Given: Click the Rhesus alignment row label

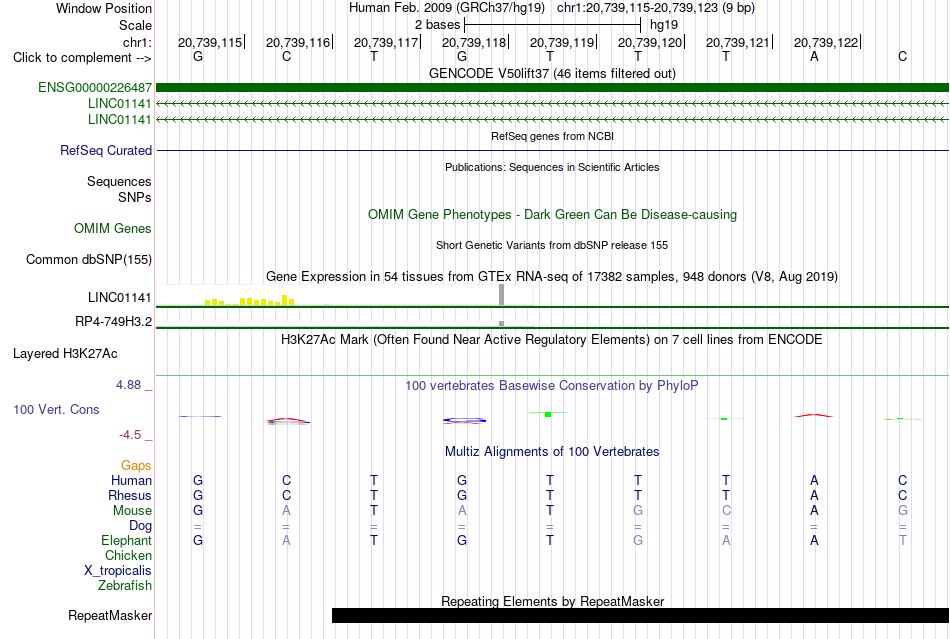Looking at the screenshot, I should [130, 495].
